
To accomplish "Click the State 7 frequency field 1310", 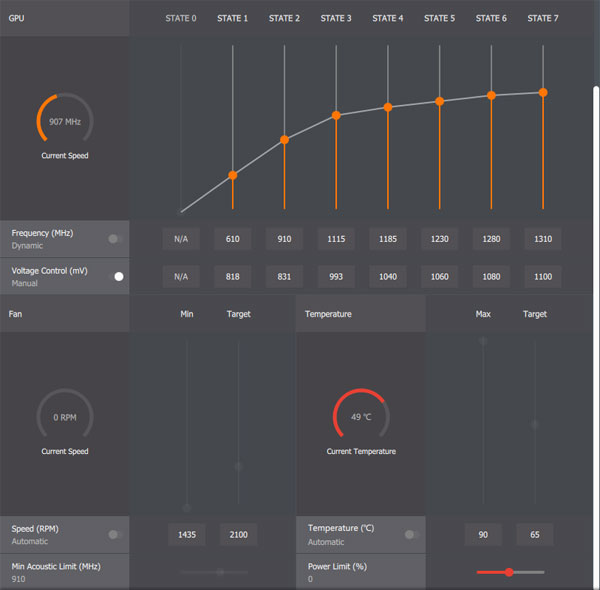I will (543, 239).
